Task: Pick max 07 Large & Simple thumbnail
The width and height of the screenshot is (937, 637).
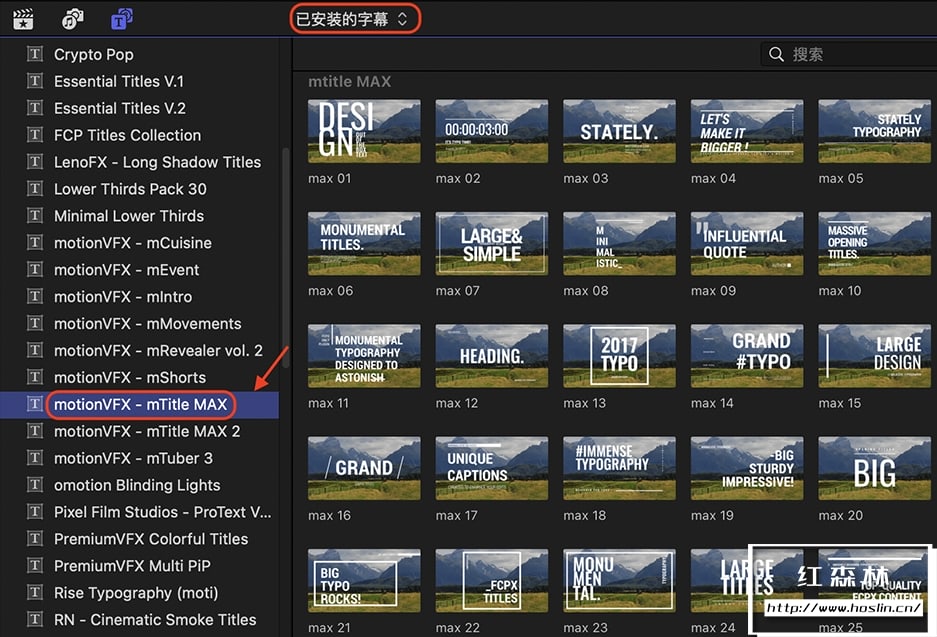Action: click(492, 243)
